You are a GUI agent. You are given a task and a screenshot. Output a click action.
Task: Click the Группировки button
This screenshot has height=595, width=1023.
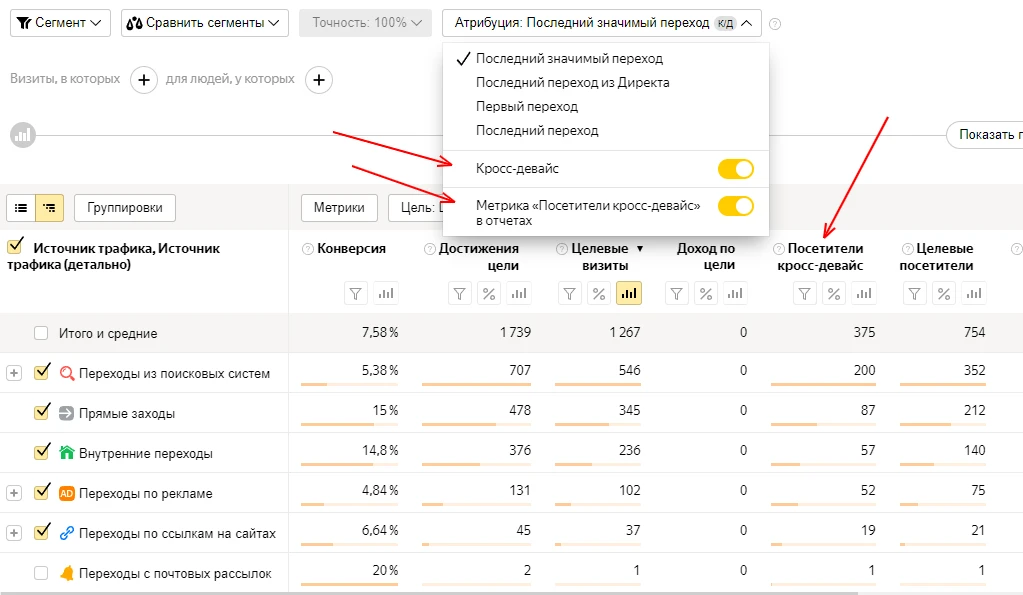coord(125,208)
